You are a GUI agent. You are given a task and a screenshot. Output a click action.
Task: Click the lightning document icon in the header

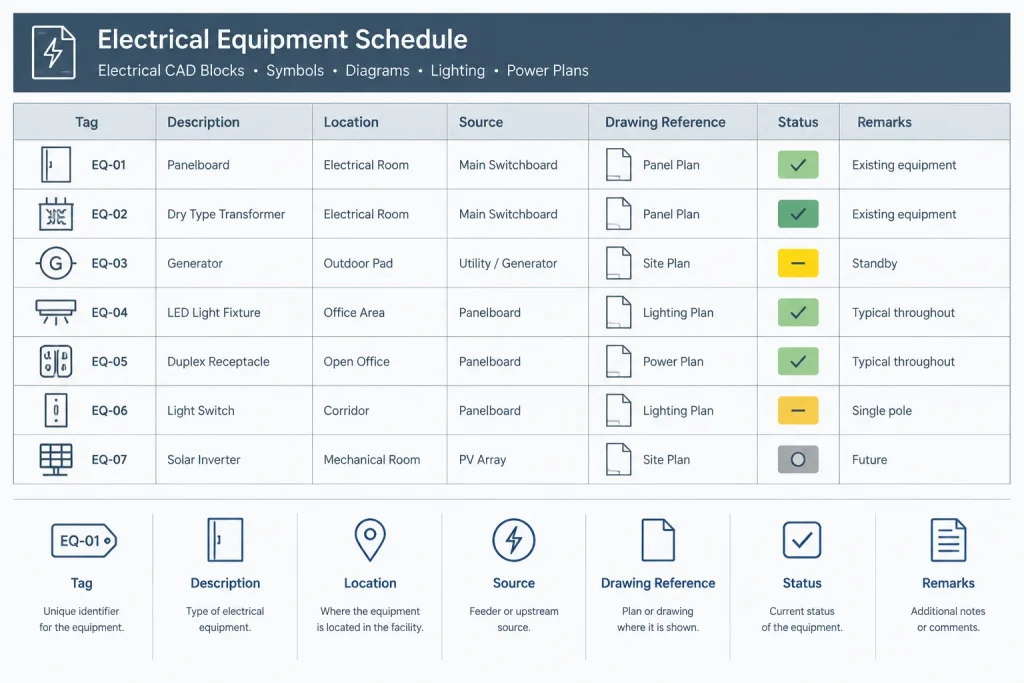click(54, 52)
